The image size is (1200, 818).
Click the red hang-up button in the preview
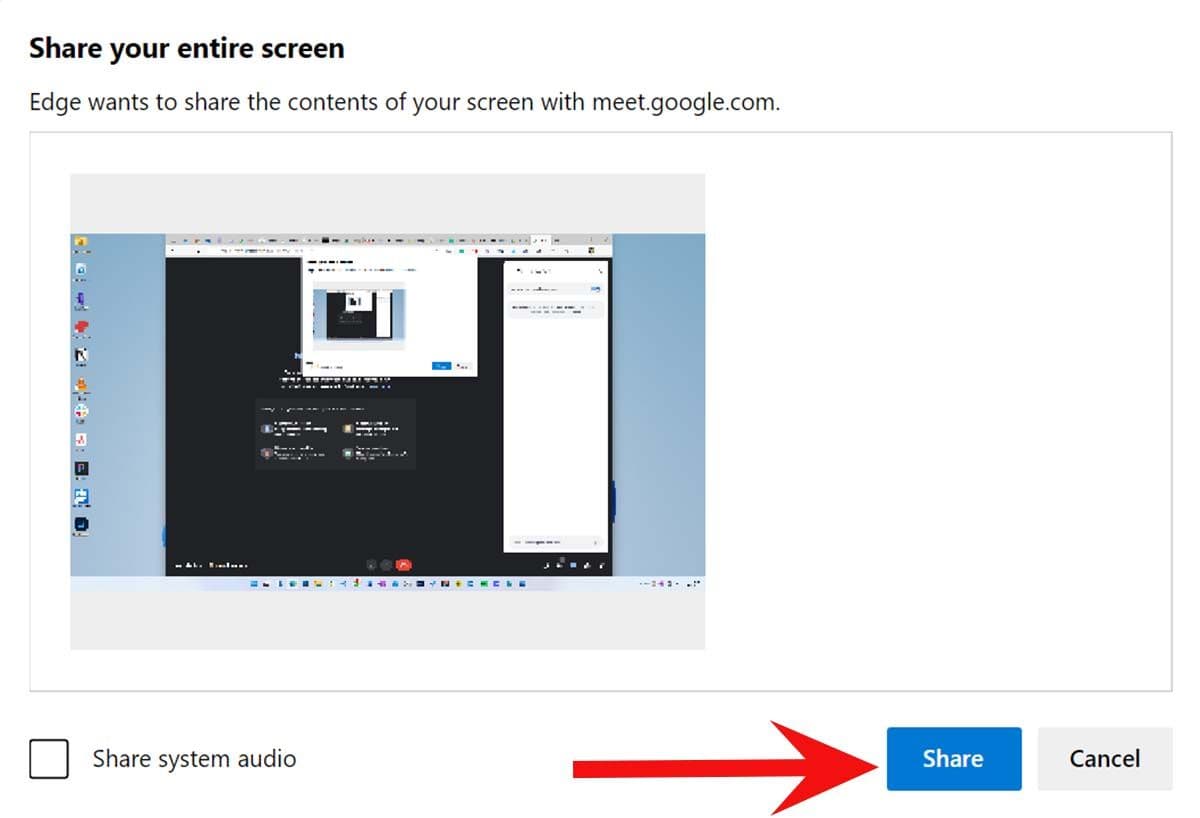click(x=404, y=565)
